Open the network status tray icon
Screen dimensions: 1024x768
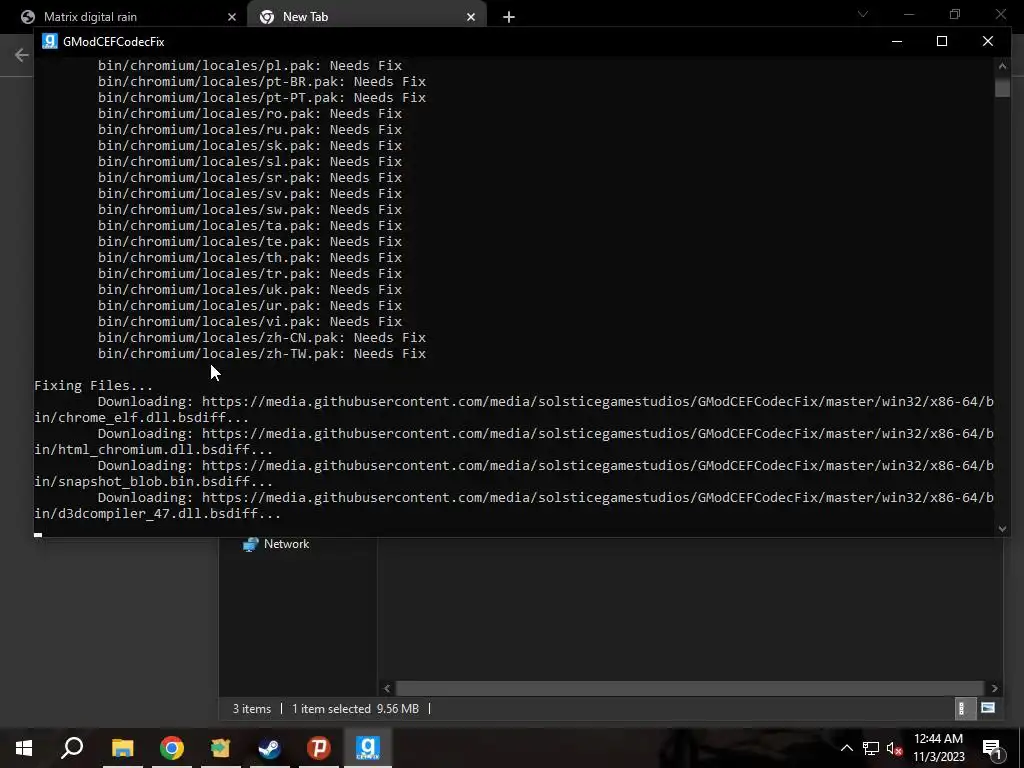pyautogui.click(x=871, y=748)
